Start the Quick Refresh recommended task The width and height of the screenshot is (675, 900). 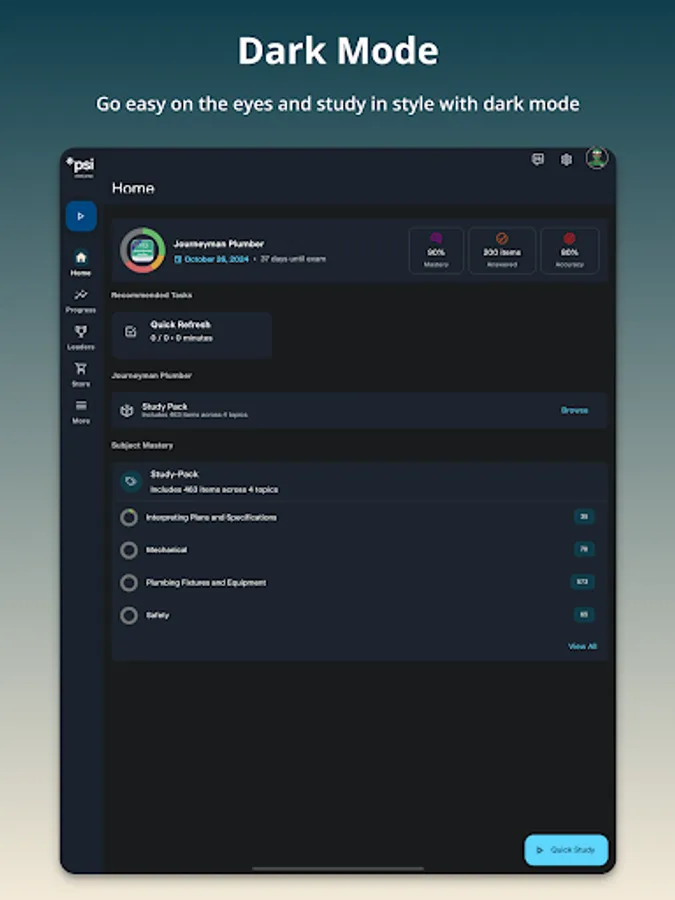point(192,335)
